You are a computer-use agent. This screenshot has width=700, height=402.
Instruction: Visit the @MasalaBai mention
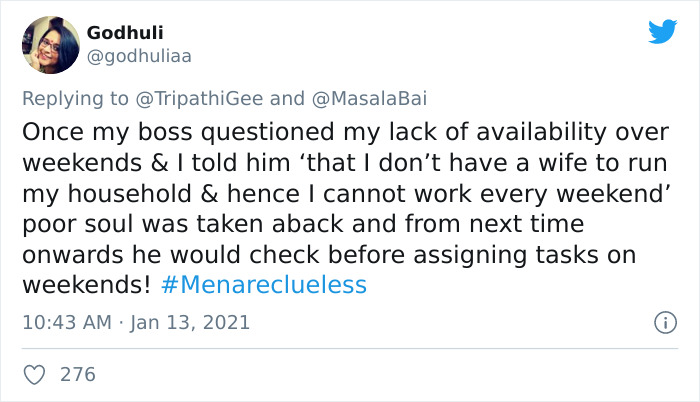pyautogui.click(x=369, y=98)
